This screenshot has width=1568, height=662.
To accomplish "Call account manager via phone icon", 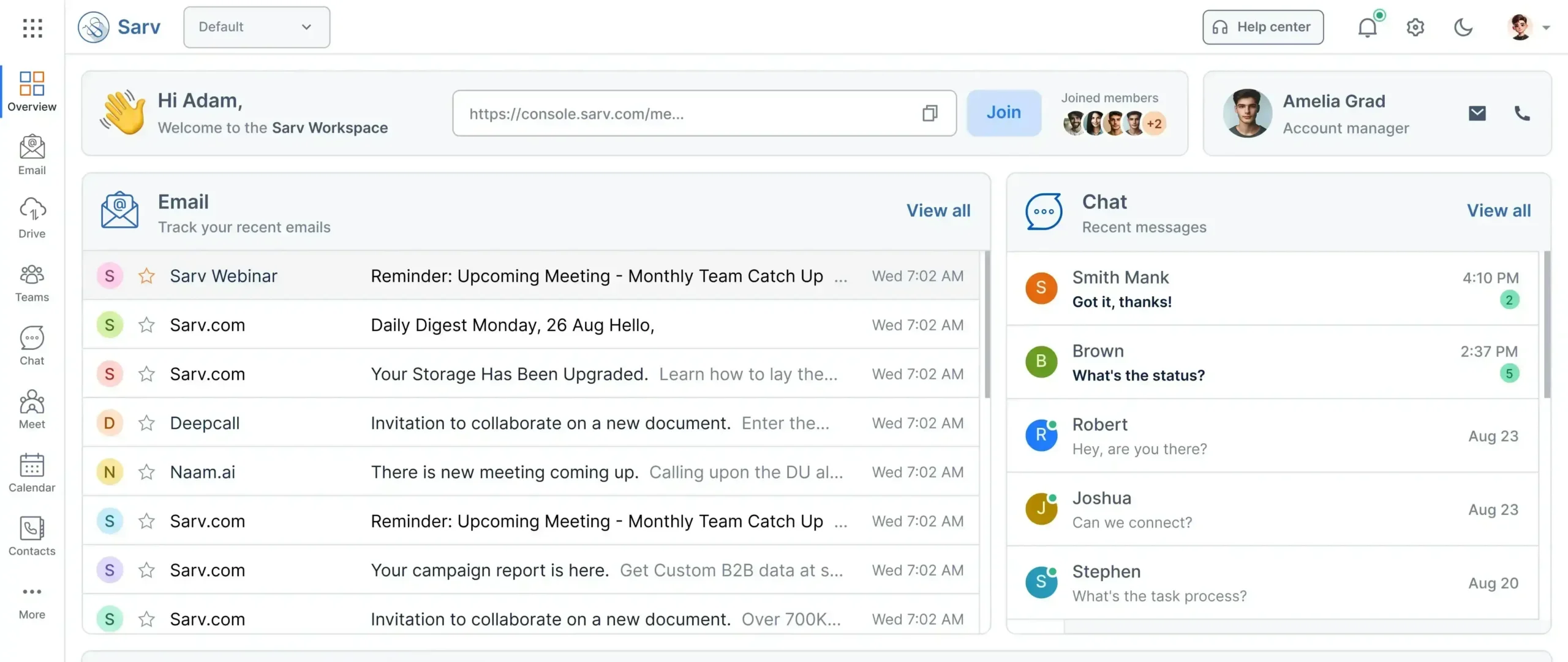I will click(1522, 113).
